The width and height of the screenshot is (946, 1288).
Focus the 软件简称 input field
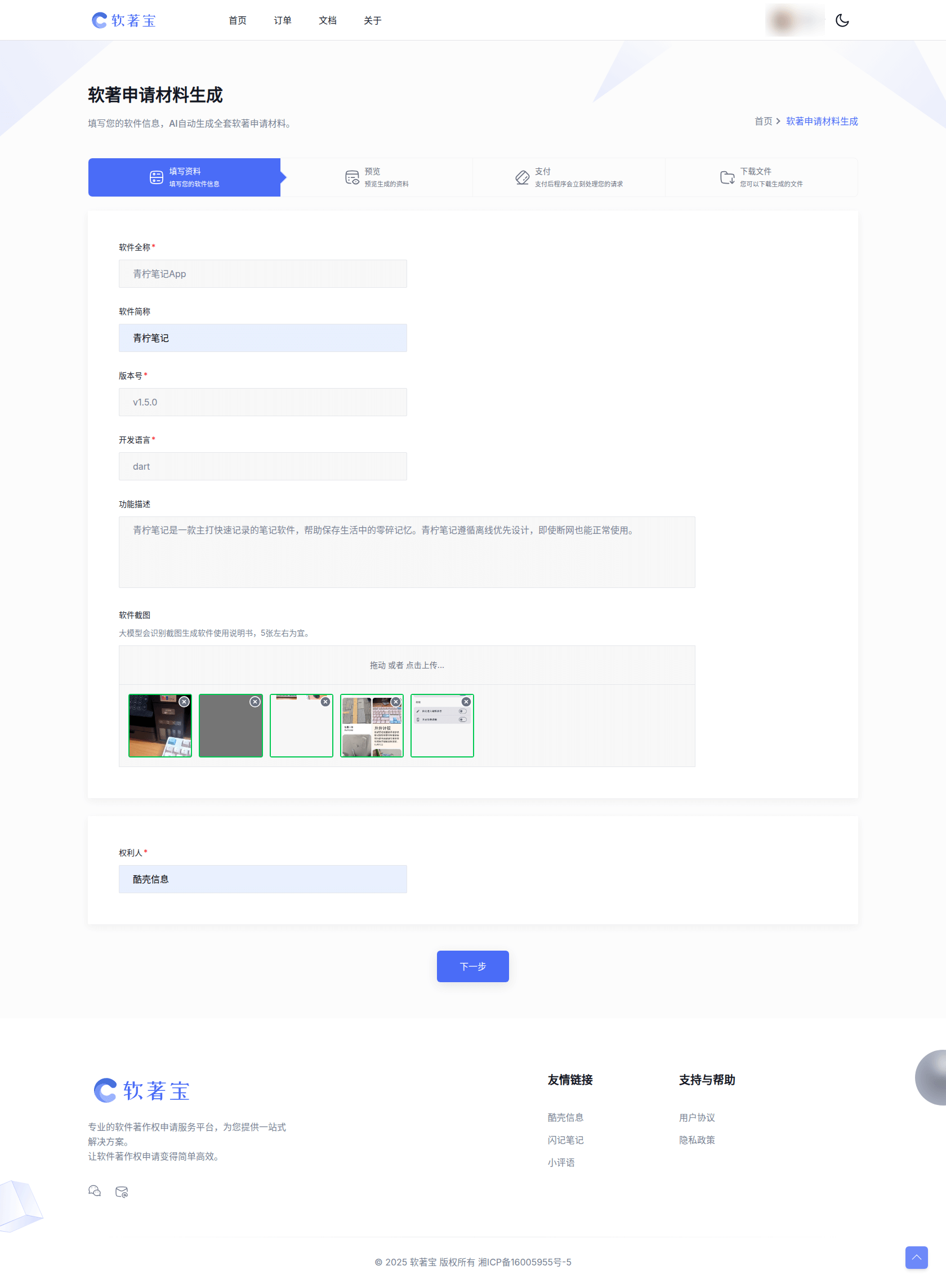click(x=263, y=338)
